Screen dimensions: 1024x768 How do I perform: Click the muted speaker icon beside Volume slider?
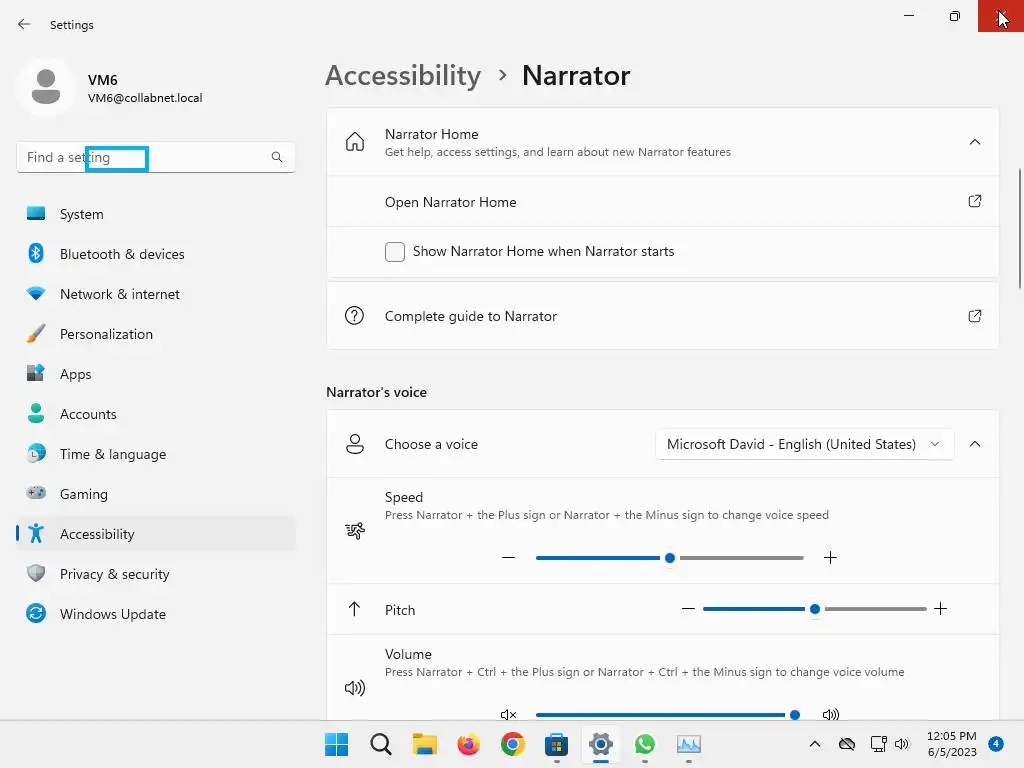(x=509, y=715)
